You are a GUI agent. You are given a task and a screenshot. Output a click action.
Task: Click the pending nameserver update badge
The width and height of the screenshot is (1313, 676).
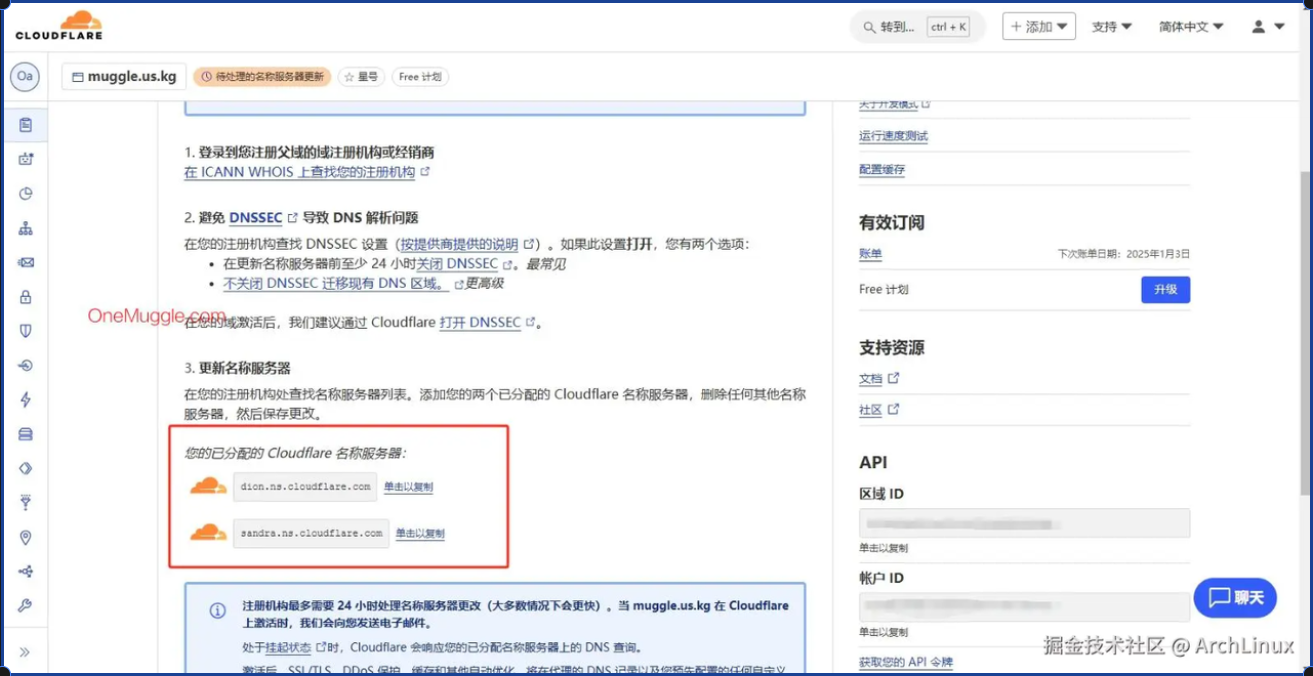coord(261,77)
